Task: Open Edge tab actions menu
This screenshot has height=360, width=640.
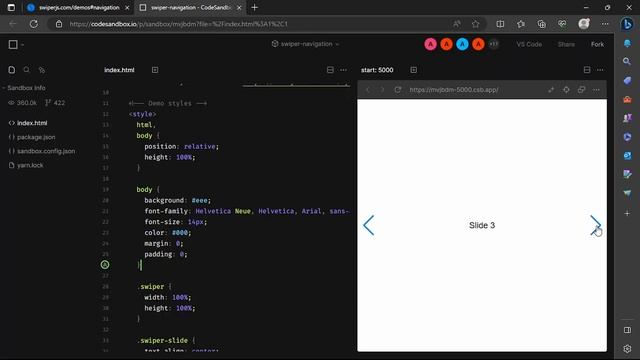Action: click(11, 7)
